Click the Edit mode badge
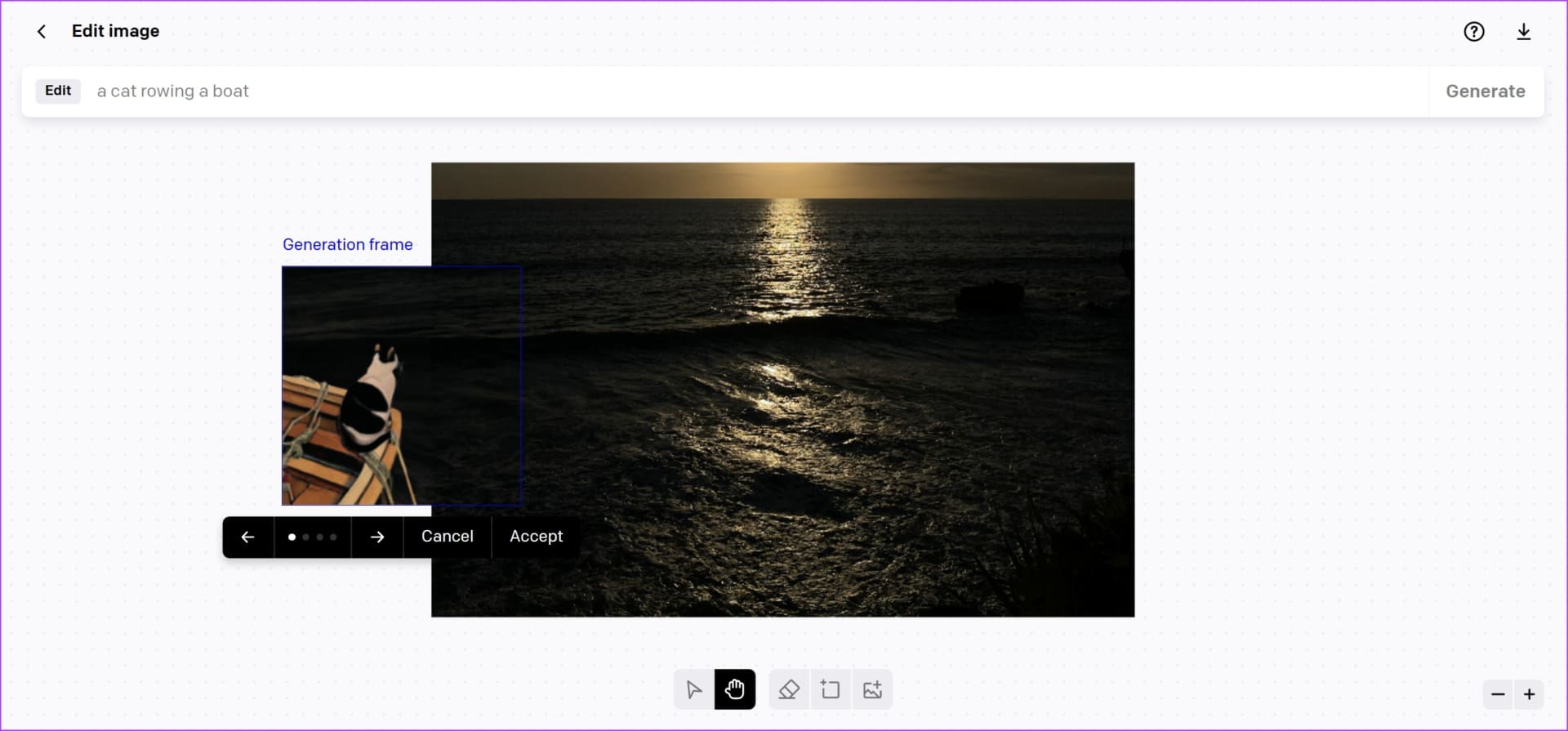The width and height of the screenshot is (1568, 731). tap(58, 91)
